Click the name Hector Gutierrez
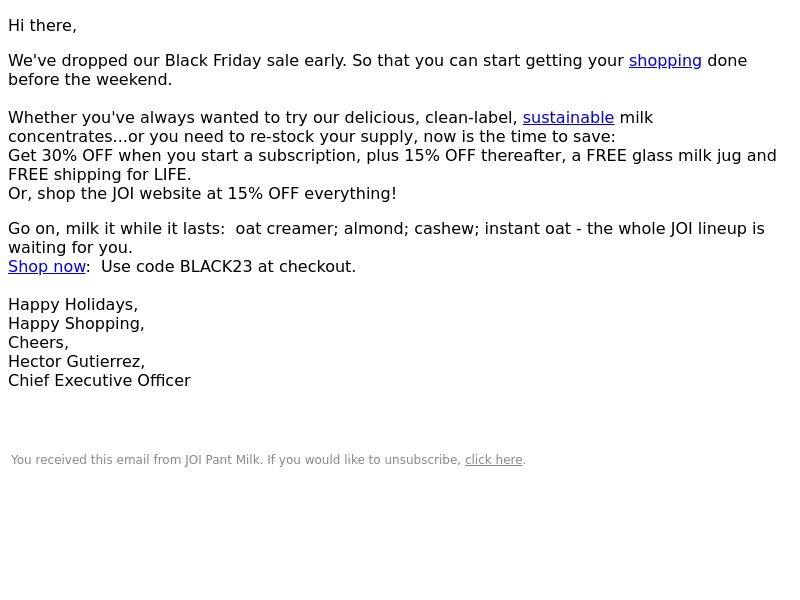 pyautogui.click(x=77, y=362)
